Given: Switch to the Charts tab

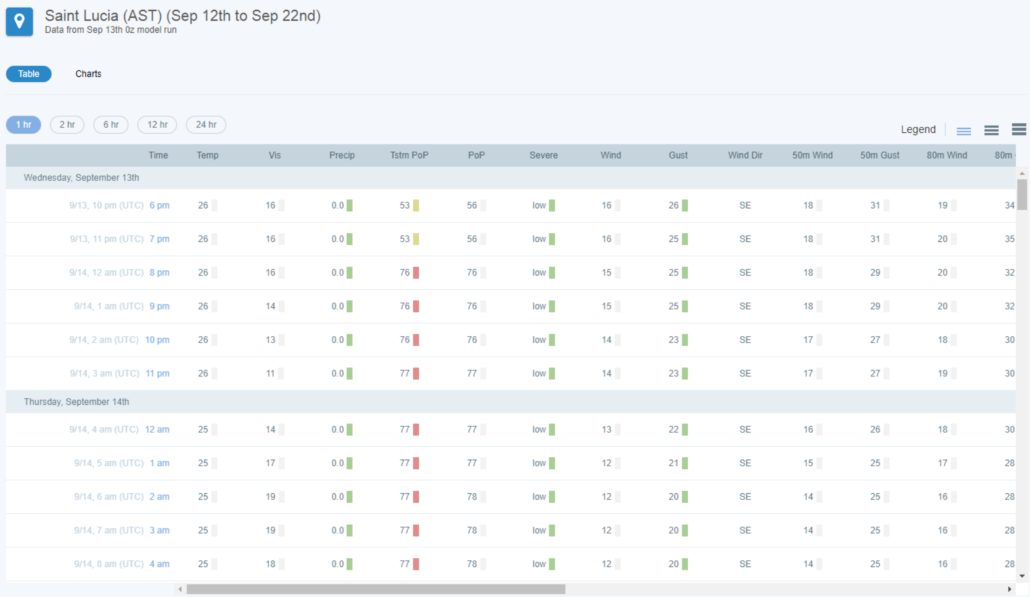Looking at the screenshot, I should pos(88,74).
